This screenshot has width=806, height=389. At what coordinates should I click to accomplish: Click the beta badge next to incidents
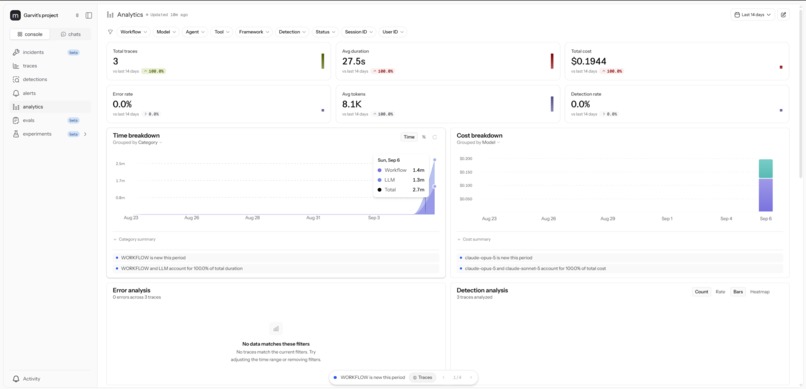click(74, 52)
